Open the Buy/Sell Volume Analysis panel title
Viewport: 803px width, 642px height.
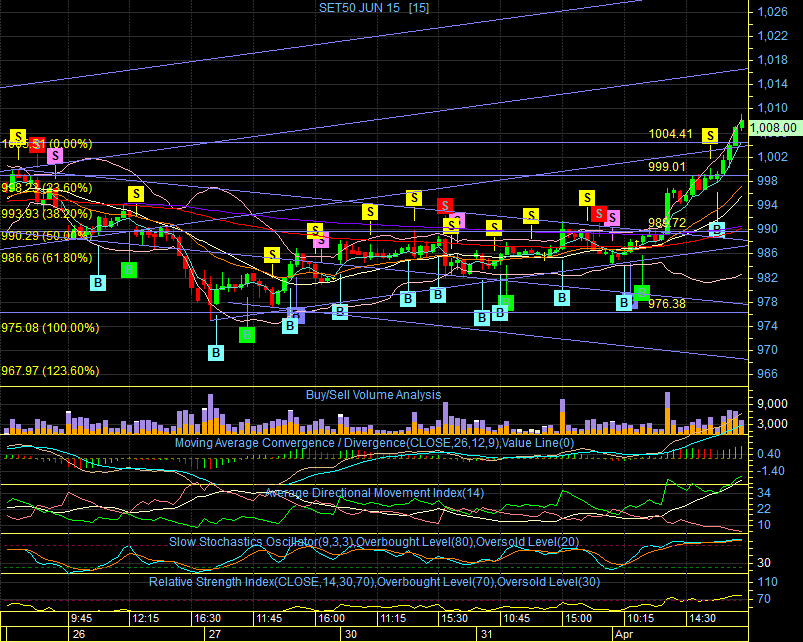pyautogui.click(x=373, y=395)
